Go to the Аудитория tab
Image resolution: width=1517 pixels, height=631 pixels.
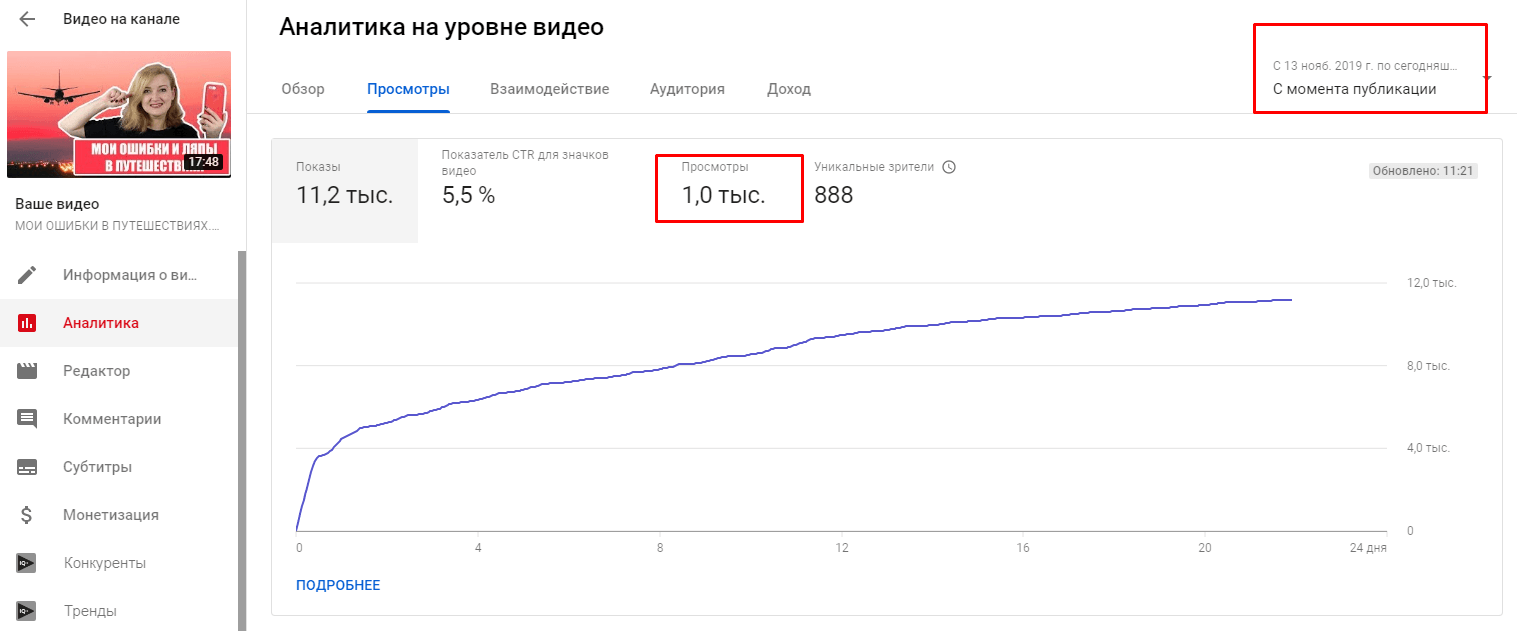tap(687, 89)
